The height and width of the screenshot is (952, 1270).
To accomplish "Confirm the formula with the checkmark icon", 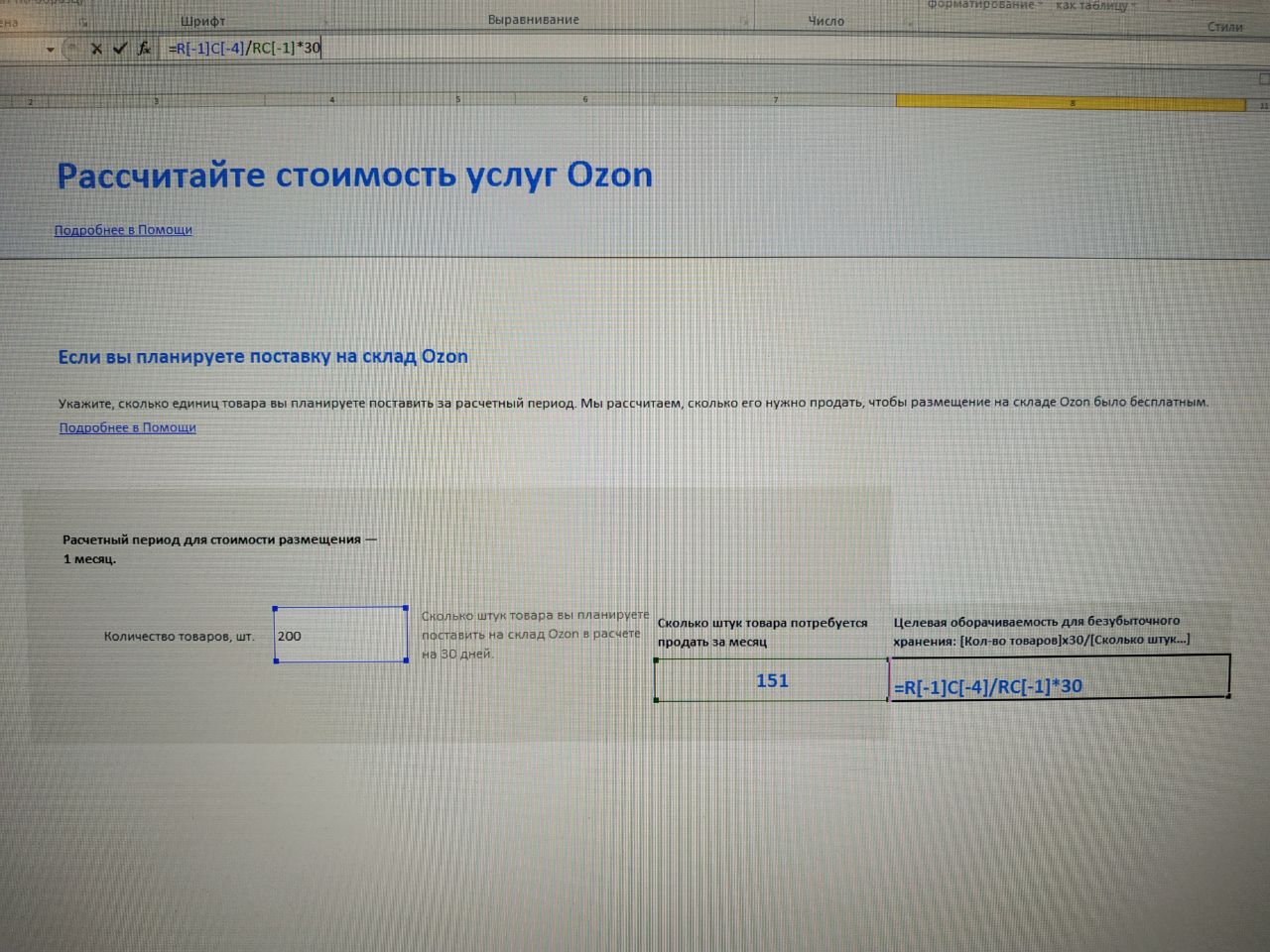I will (x=120, y=49).
